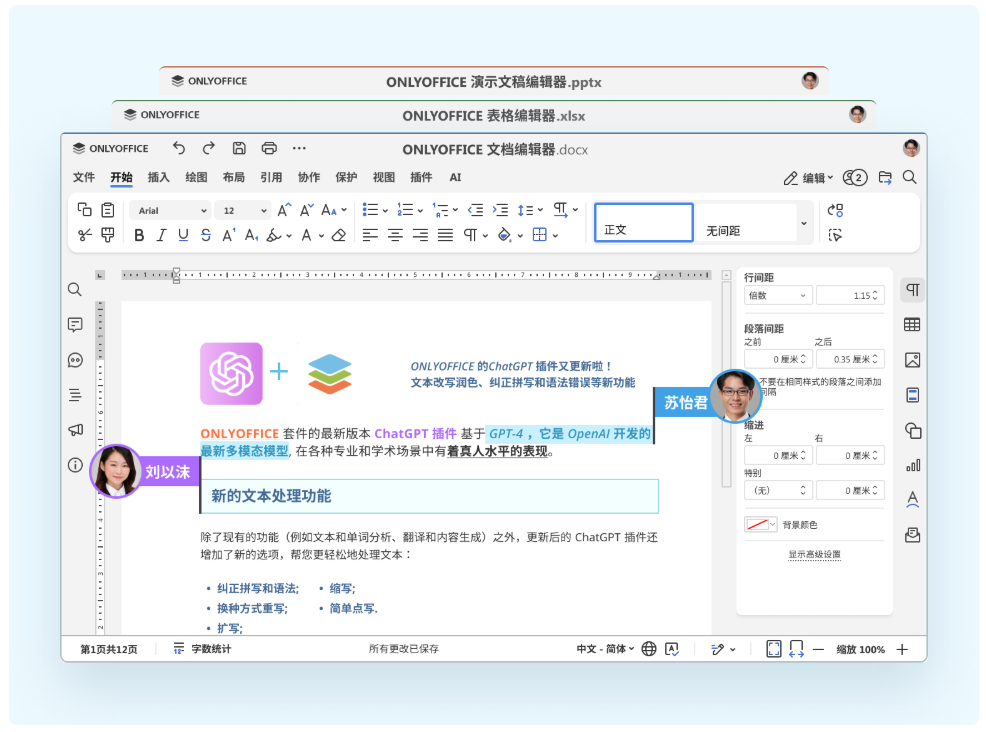Click 显示高级设置 link

tap(814, 554)
